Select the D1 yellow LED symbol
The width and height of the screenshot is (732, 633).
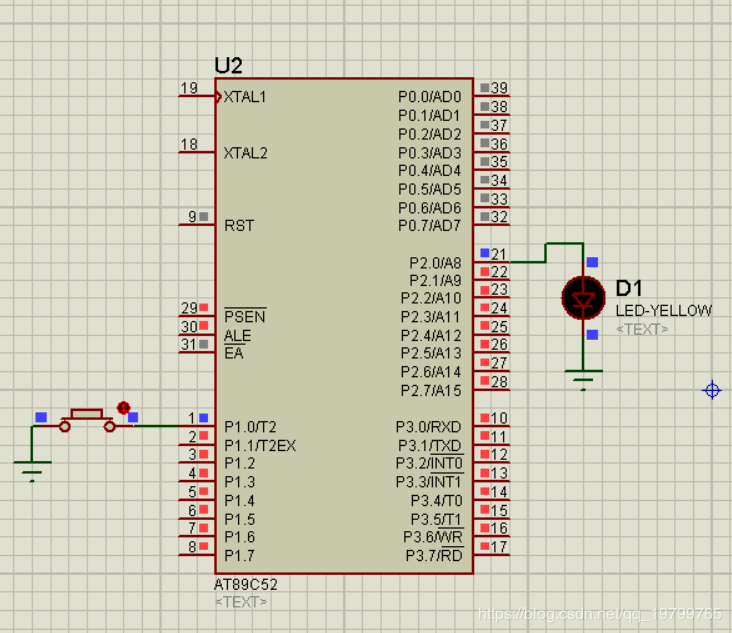pos(583,298)
